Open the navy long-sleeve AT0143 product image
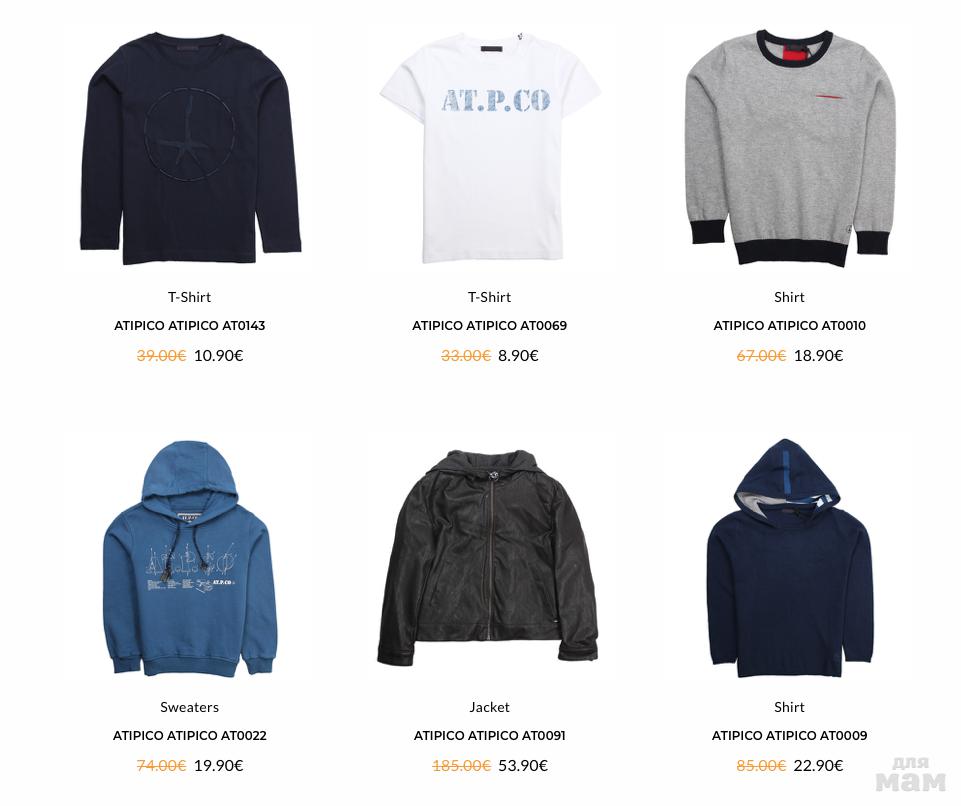Image resolution: width=961 pixels, height=806 pixels. coord(190,149)
